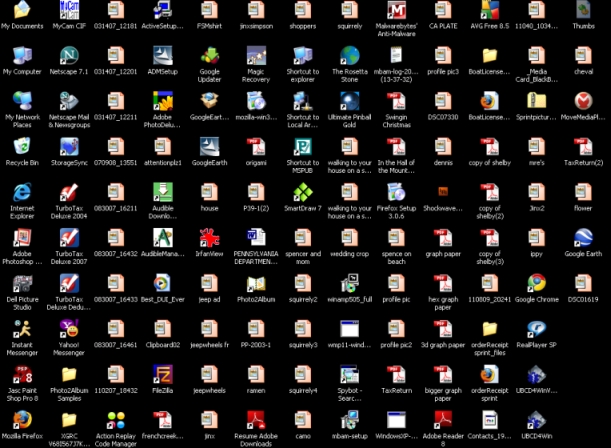Select the My Computer icon
Viewport: 611px width, 448px height.
click(22, 55)
